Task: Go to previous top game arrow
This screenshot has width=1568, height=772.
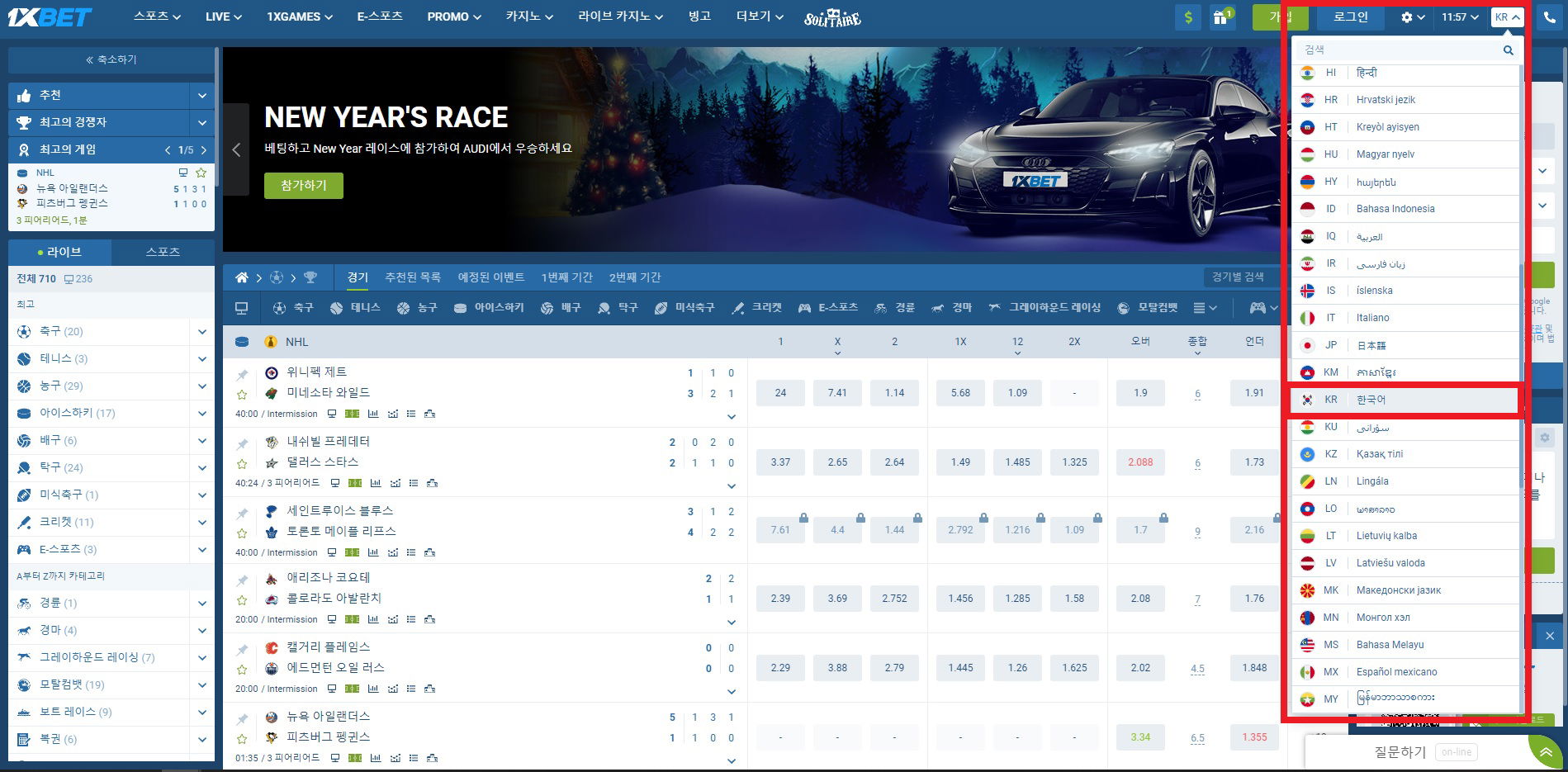Action: point(168,150)
